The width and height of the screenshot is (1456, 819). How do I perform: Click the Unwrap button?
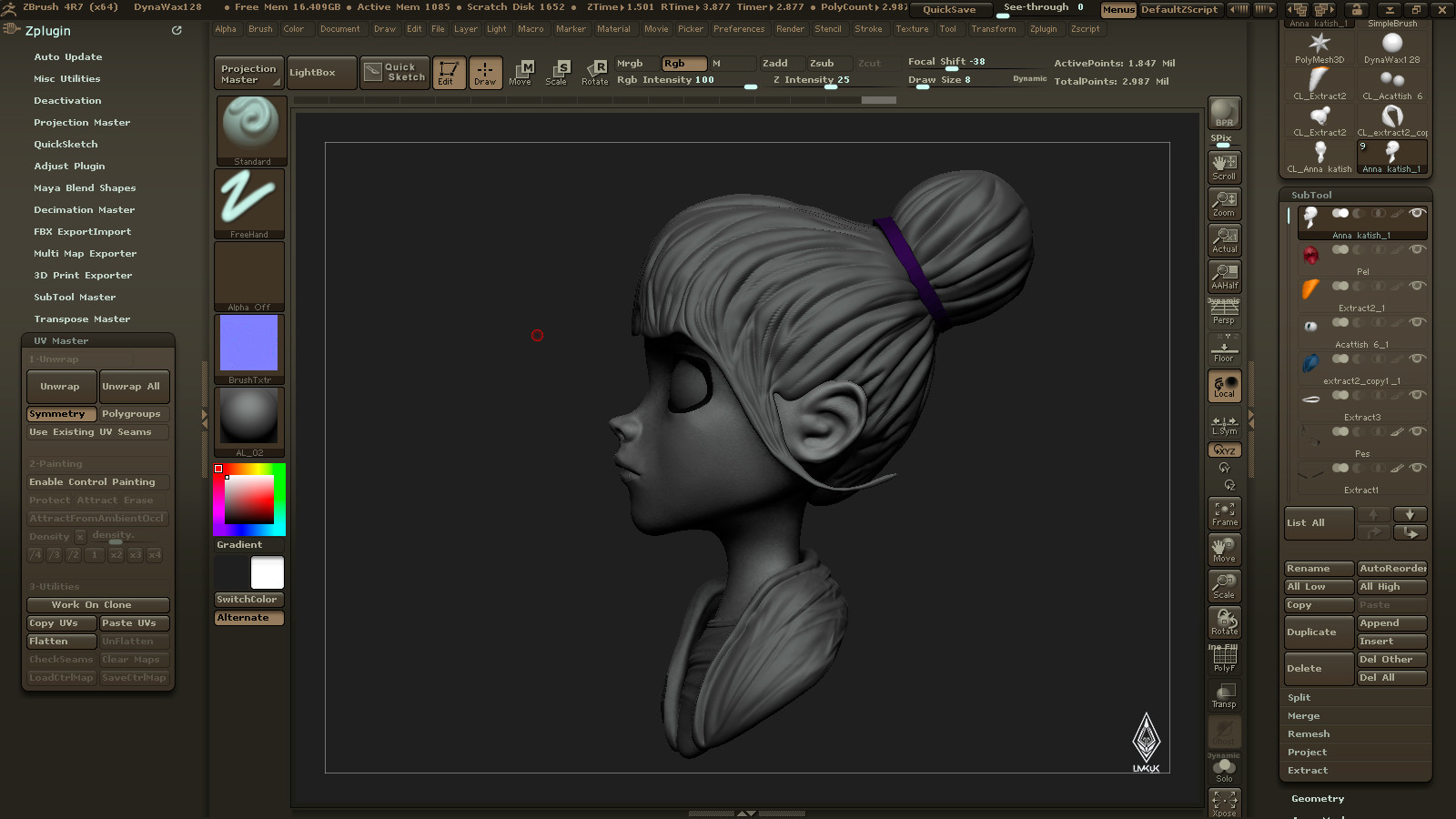(61, 387)
